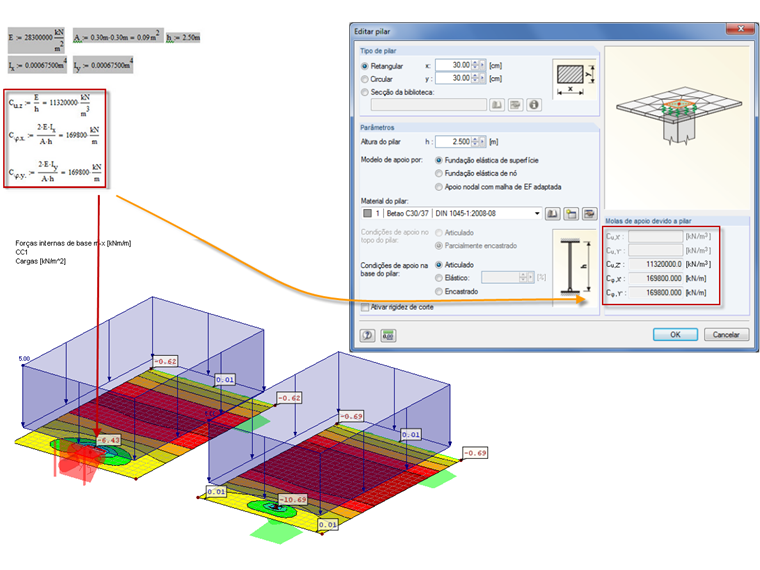Select the Circular pillar type

click(x=365, y=79)
